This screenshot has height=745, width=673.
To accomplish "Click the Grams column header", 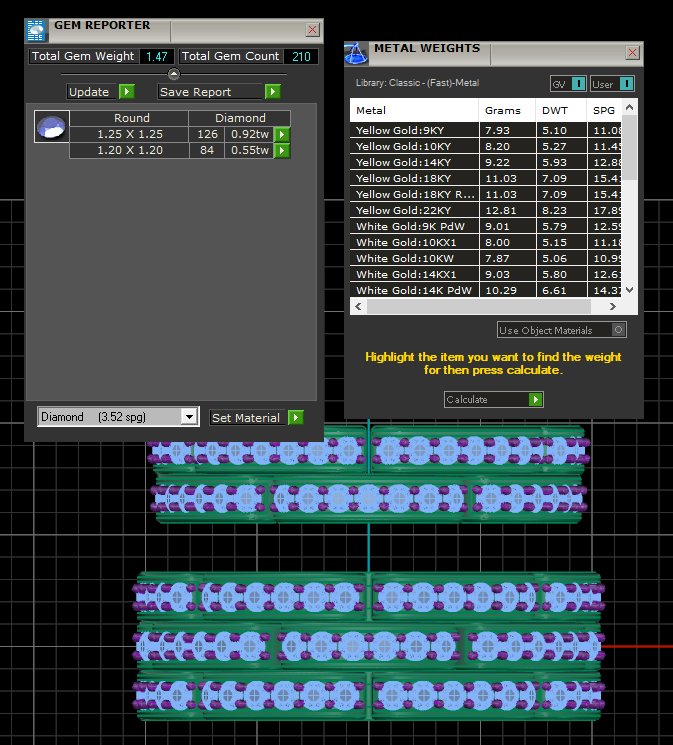I will pos(507,110).
